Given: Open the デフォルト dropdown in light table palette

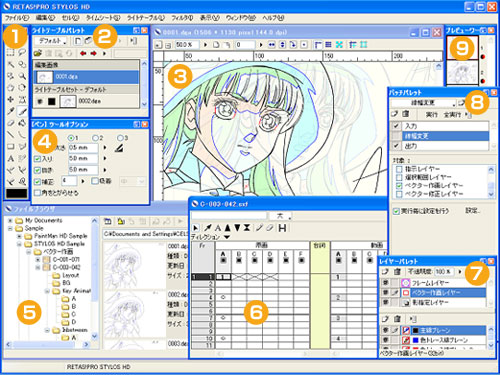Looking at the screenshot, I should [51, 41].
